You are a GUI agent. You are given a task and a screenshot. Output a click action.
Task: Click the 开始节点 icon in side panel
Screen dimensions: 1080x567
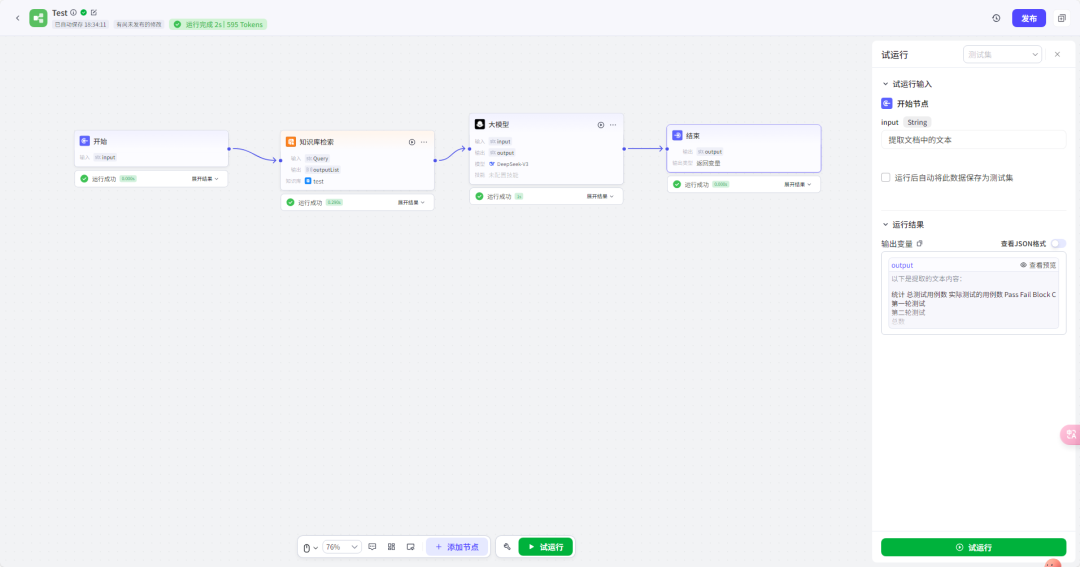[x=886, y=103]
